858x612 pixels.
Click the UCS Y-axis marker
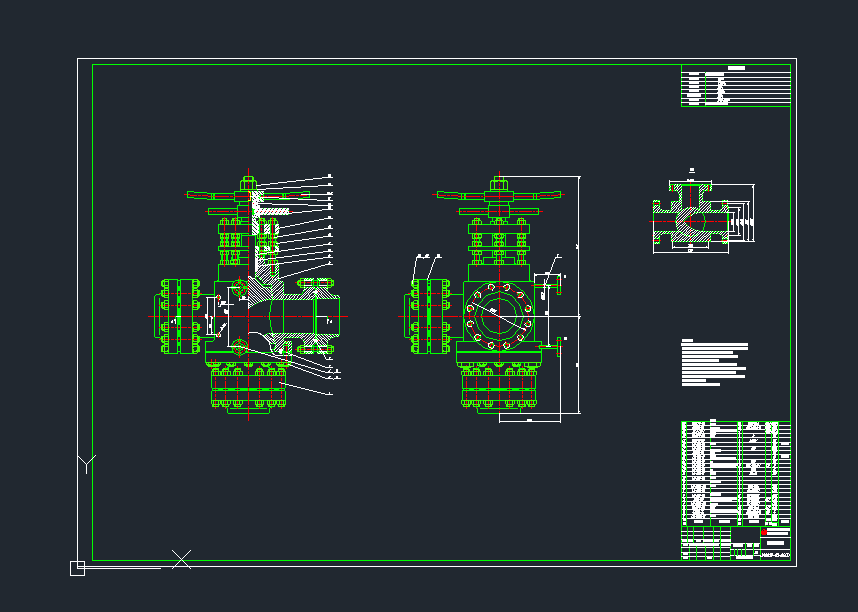pos(87,463)
